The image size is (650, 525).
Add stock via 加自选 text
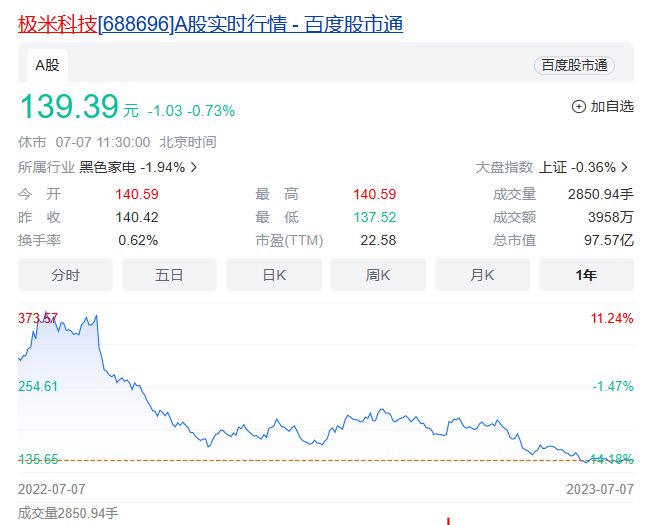[612, 107]
